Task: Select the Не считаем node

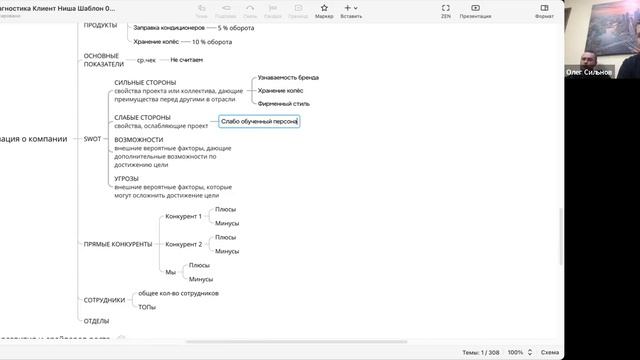Action: (187, 60)
